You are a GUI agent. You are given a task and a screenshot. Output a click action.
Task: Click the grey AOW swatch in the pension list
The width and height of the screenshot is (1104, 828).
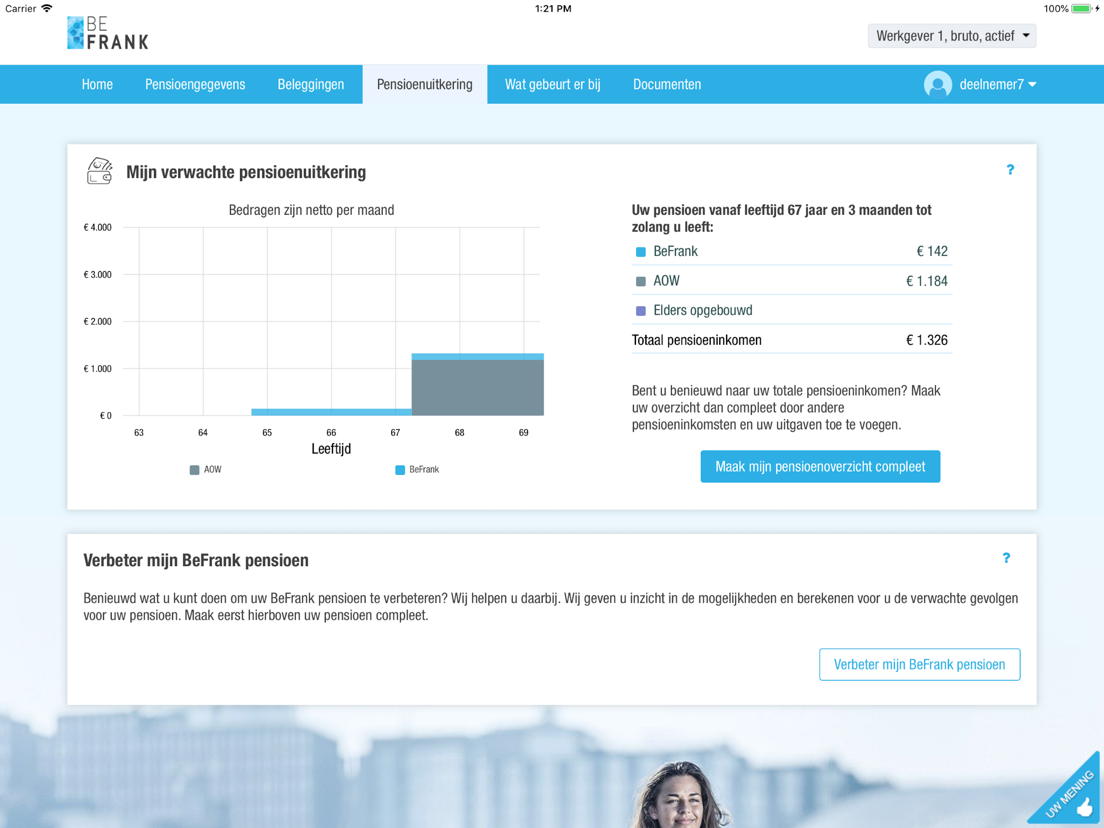[x=641, y=282]
